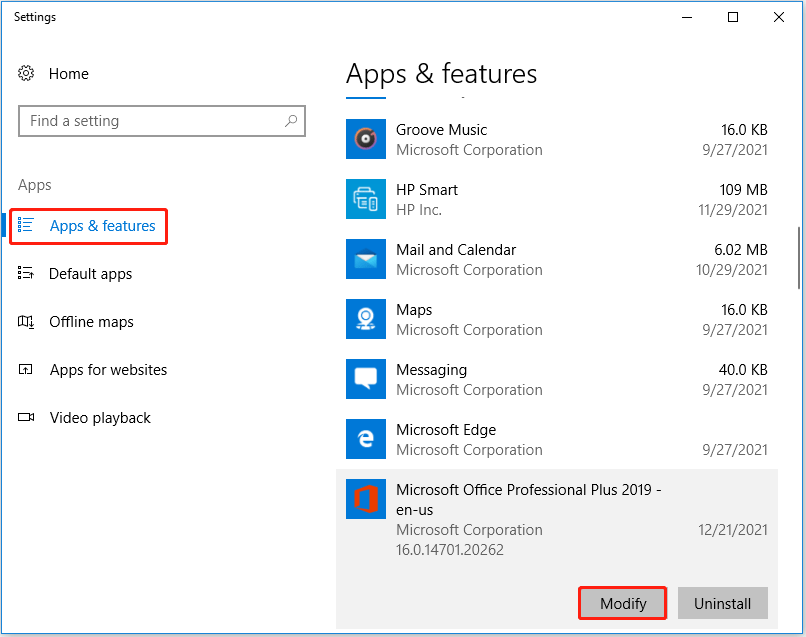Click the Apps section label in sidebar
Screen dimensions: 806x637
34,185
